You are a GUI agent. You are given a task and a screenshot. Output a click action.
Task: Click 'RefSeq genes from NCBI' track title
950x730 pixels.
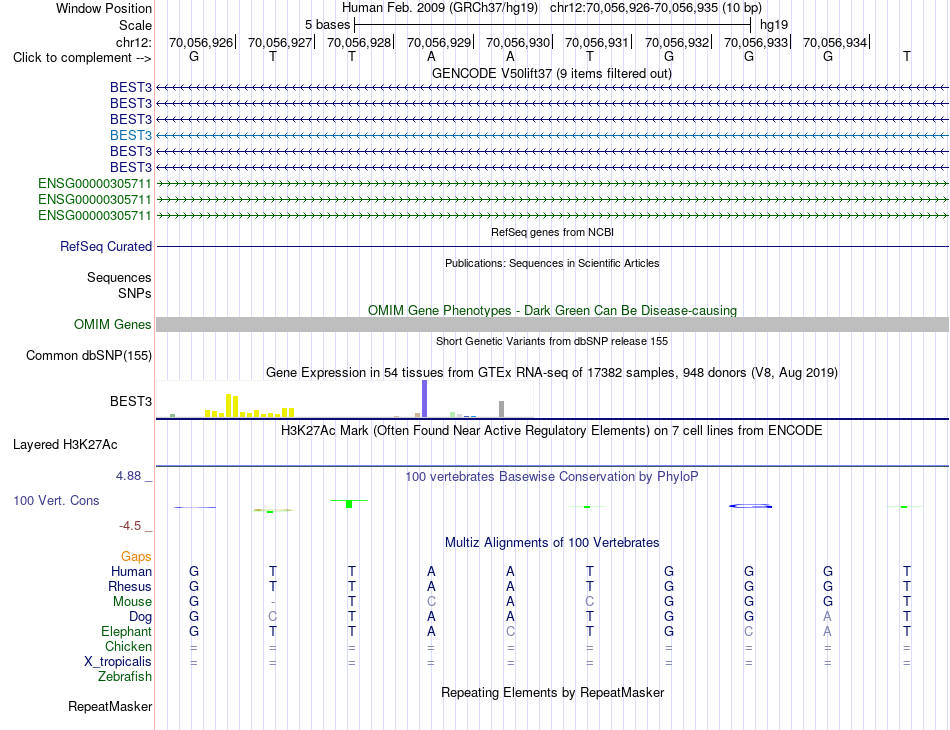click(x=552, y=232)
